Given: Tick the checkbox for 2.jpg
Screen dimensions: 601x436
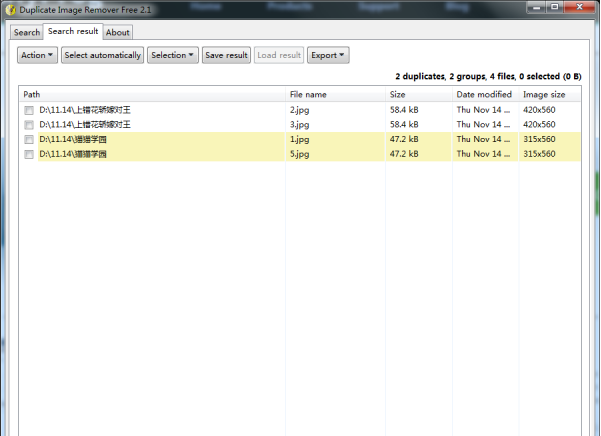Looking at the screenshot, I should (x=29, y=110).
